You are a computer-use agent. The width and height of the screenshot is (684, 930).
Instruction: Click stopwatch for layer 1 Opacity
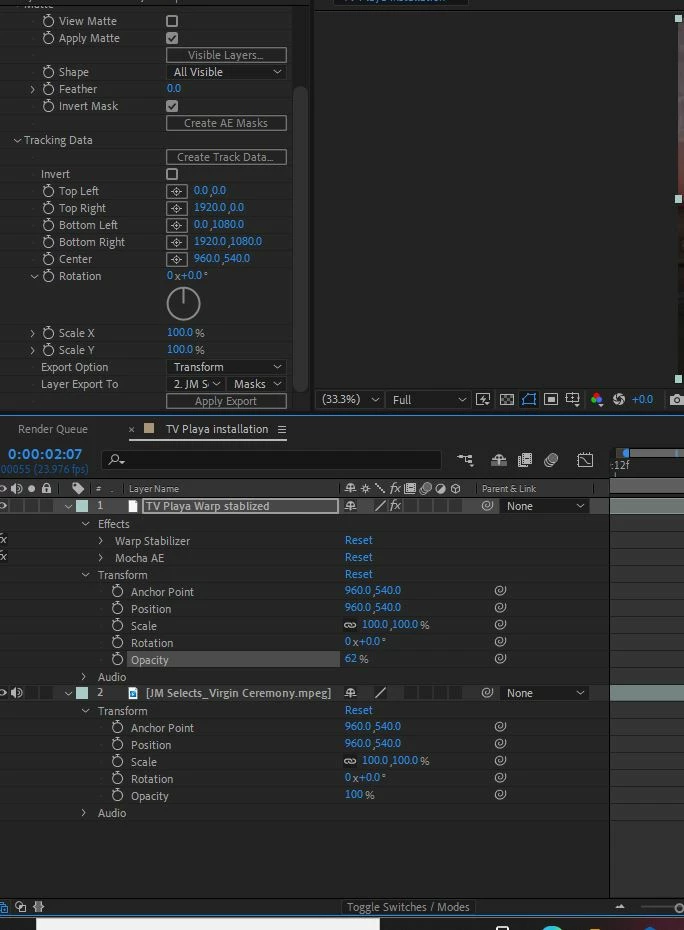[x=117, y=660]
